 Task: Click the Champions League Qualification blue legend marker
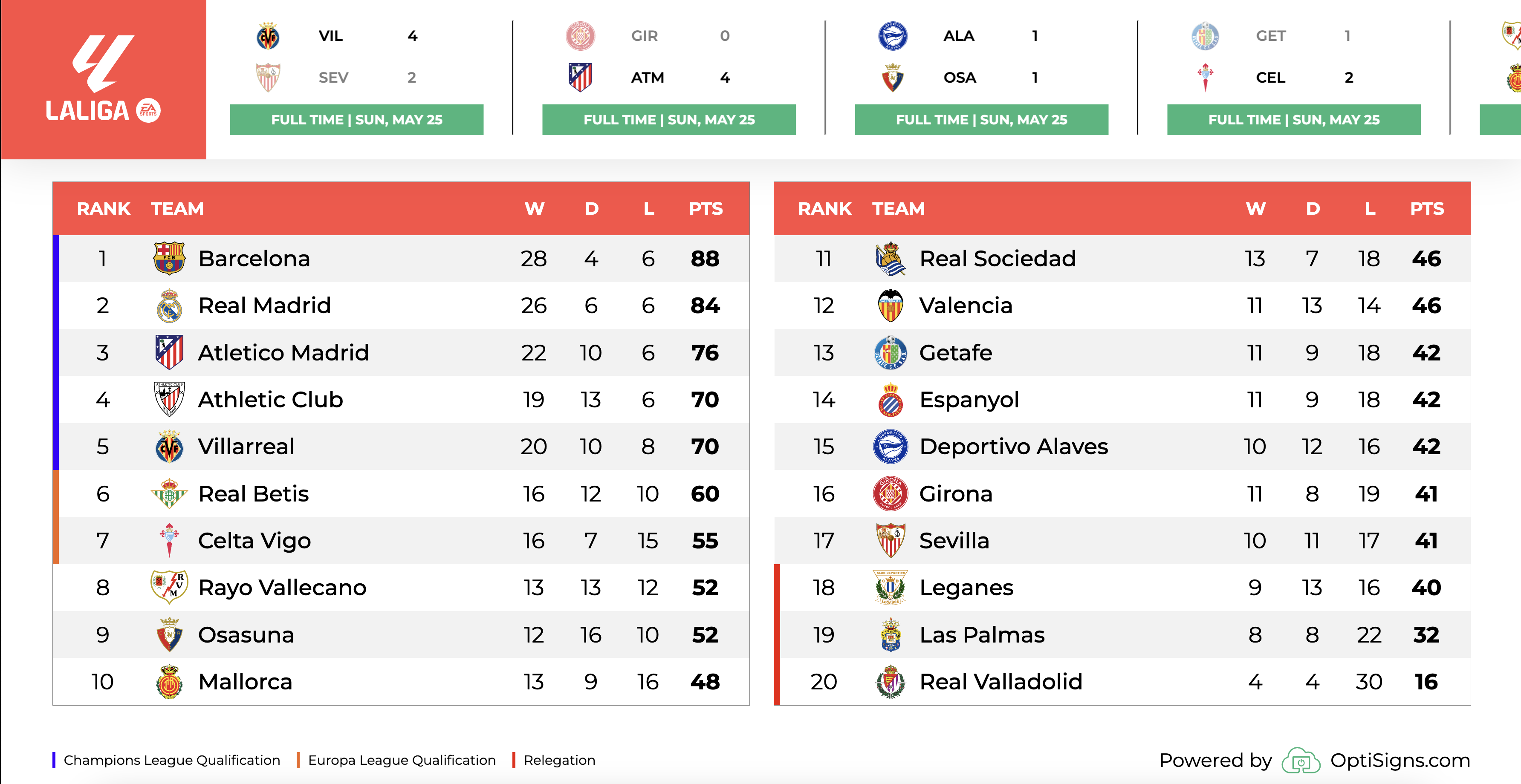[x=54, y=761]
